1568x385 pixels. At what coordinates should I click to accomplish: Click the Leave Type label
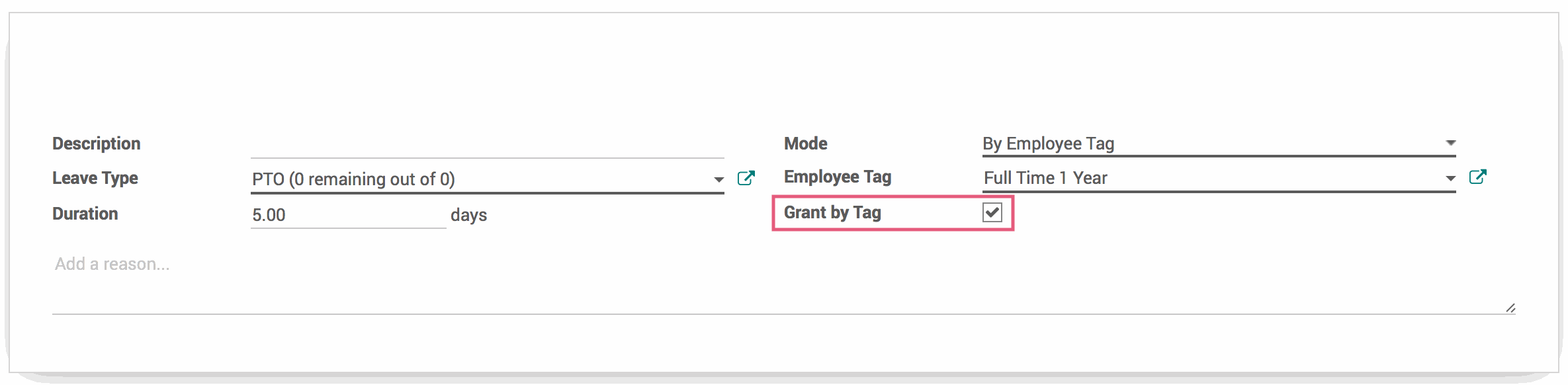95,178
